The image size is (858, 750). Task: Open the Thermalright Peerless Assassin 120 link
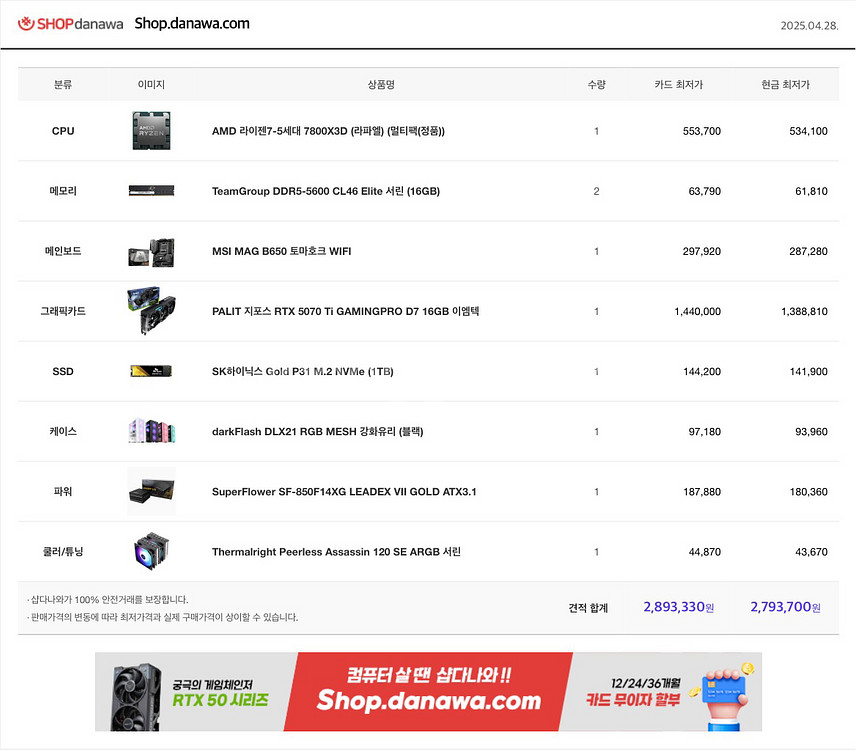click(337, 552)
